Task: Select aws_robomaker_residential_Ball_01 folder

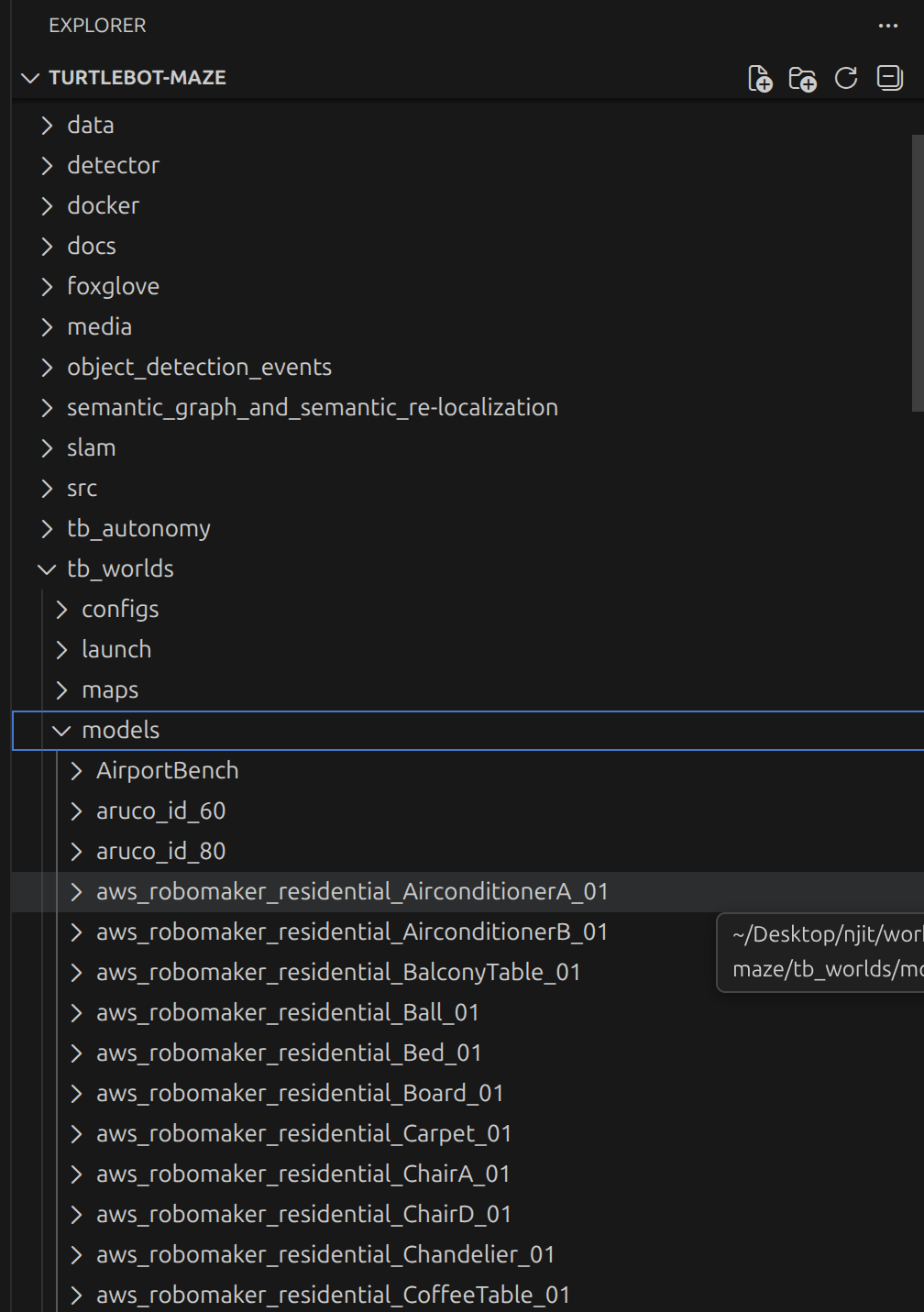Action: click(x=288, y=1013)
